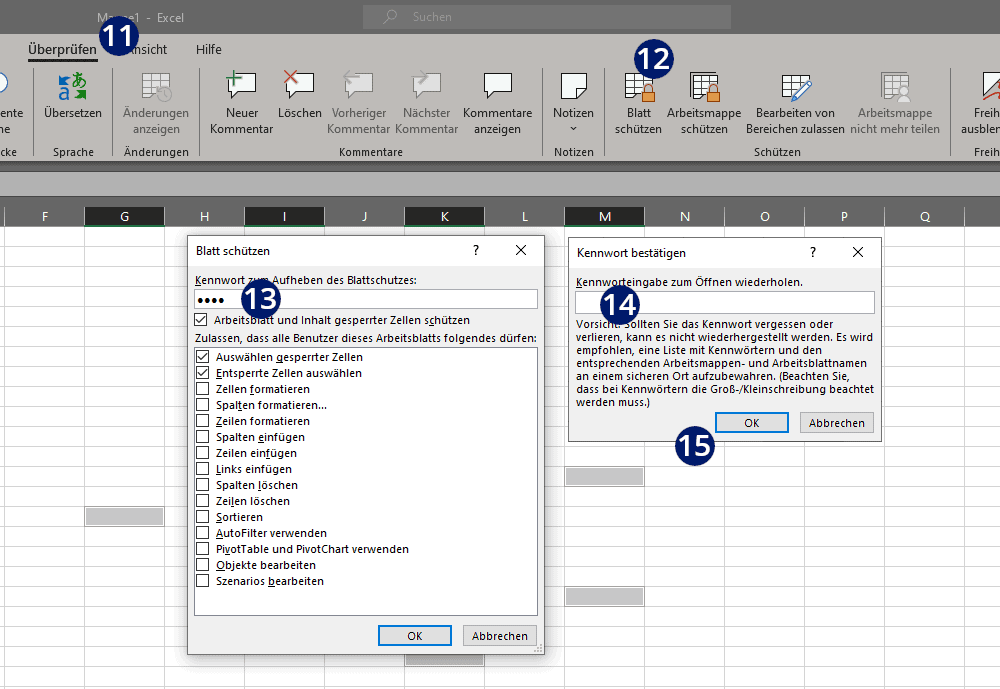This screenshot has height=689, width=1000.
Task: Check Spalten formatieren option
Action: tap(203, 404)
